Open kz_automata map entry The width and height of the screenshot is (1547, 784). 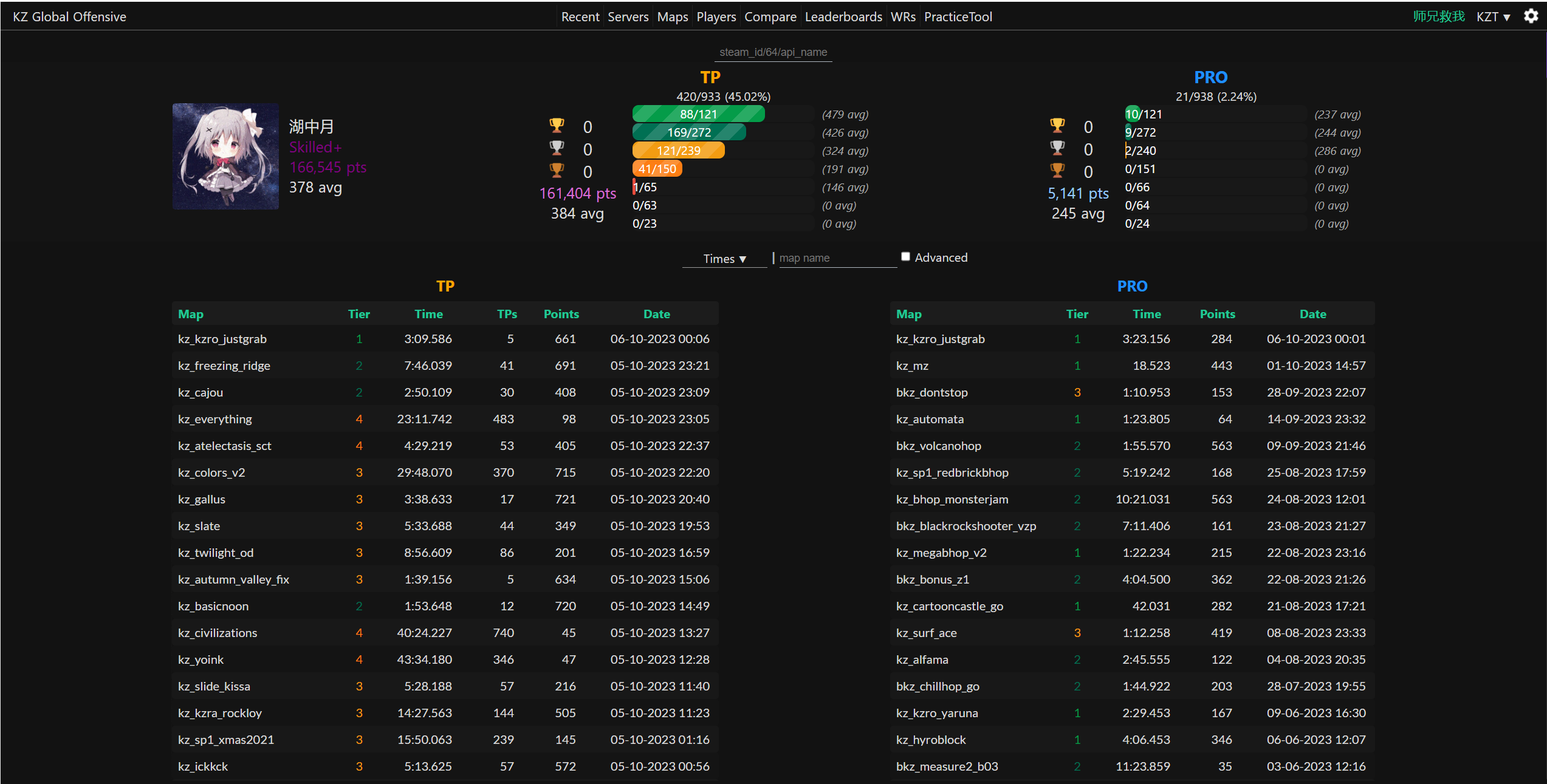[x=930, y=419]
